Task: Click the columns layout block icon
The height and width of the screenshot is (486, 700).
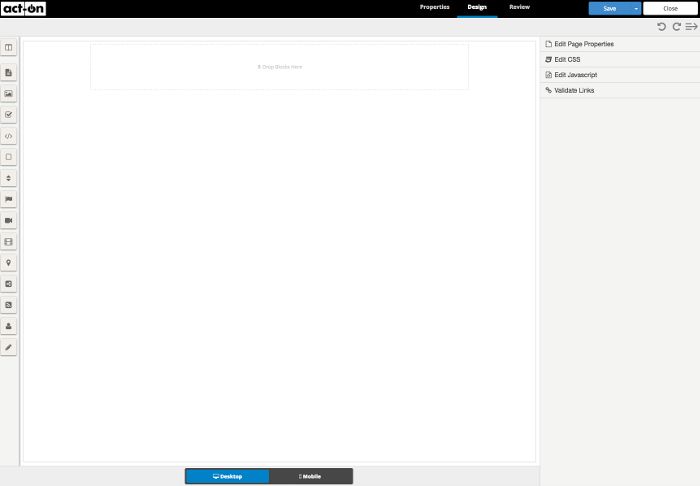Action: (x=8, y=47)
